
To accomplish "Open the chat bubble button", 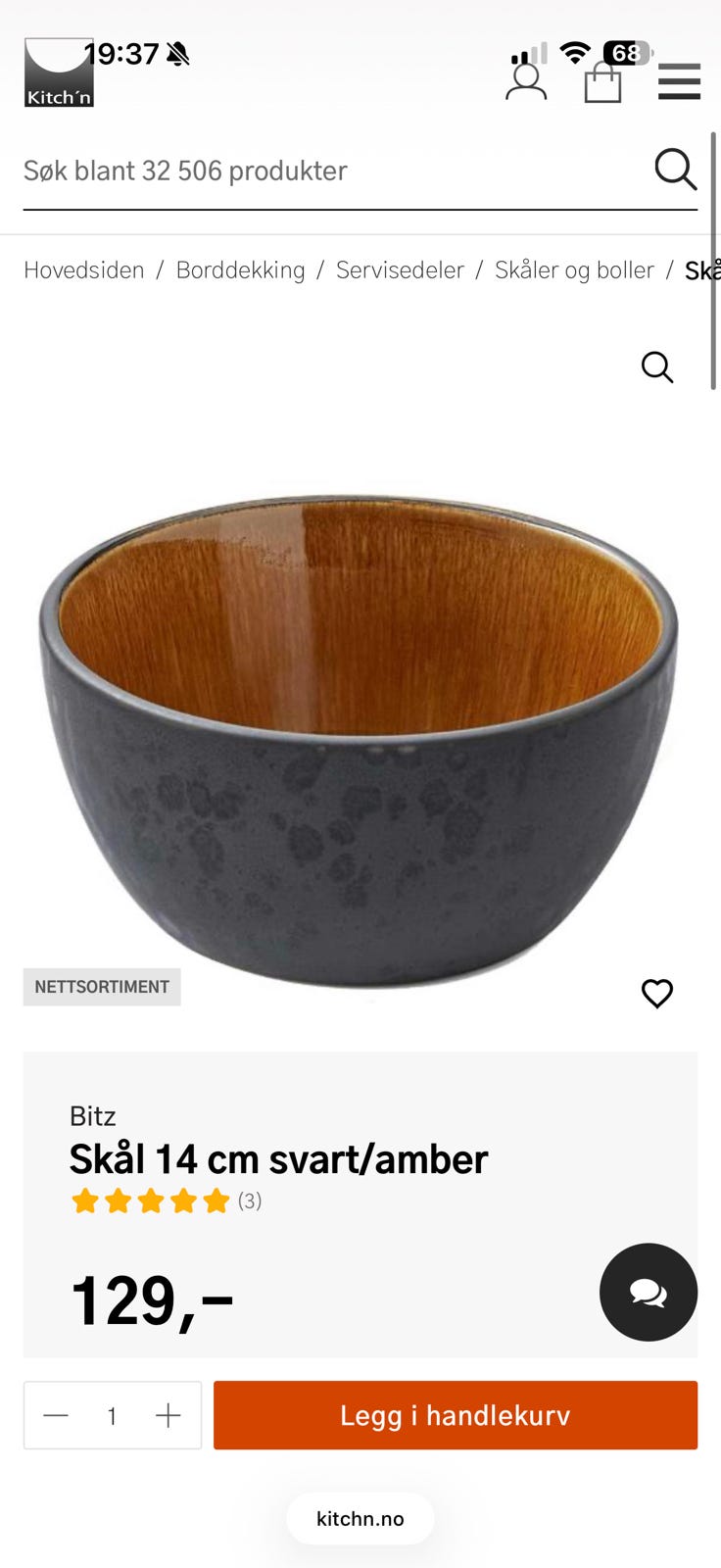I will [649, 1293].
